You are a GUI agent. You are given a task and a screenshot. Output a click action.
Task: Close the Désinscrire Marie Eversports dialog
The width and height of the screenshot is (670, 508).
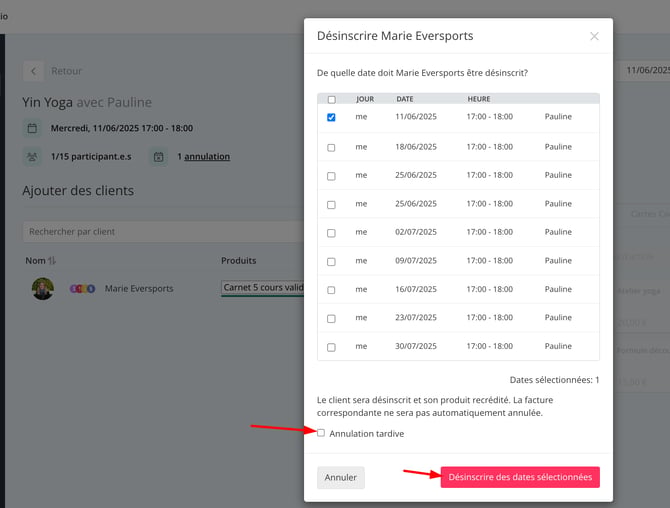[x=594, y=36]
